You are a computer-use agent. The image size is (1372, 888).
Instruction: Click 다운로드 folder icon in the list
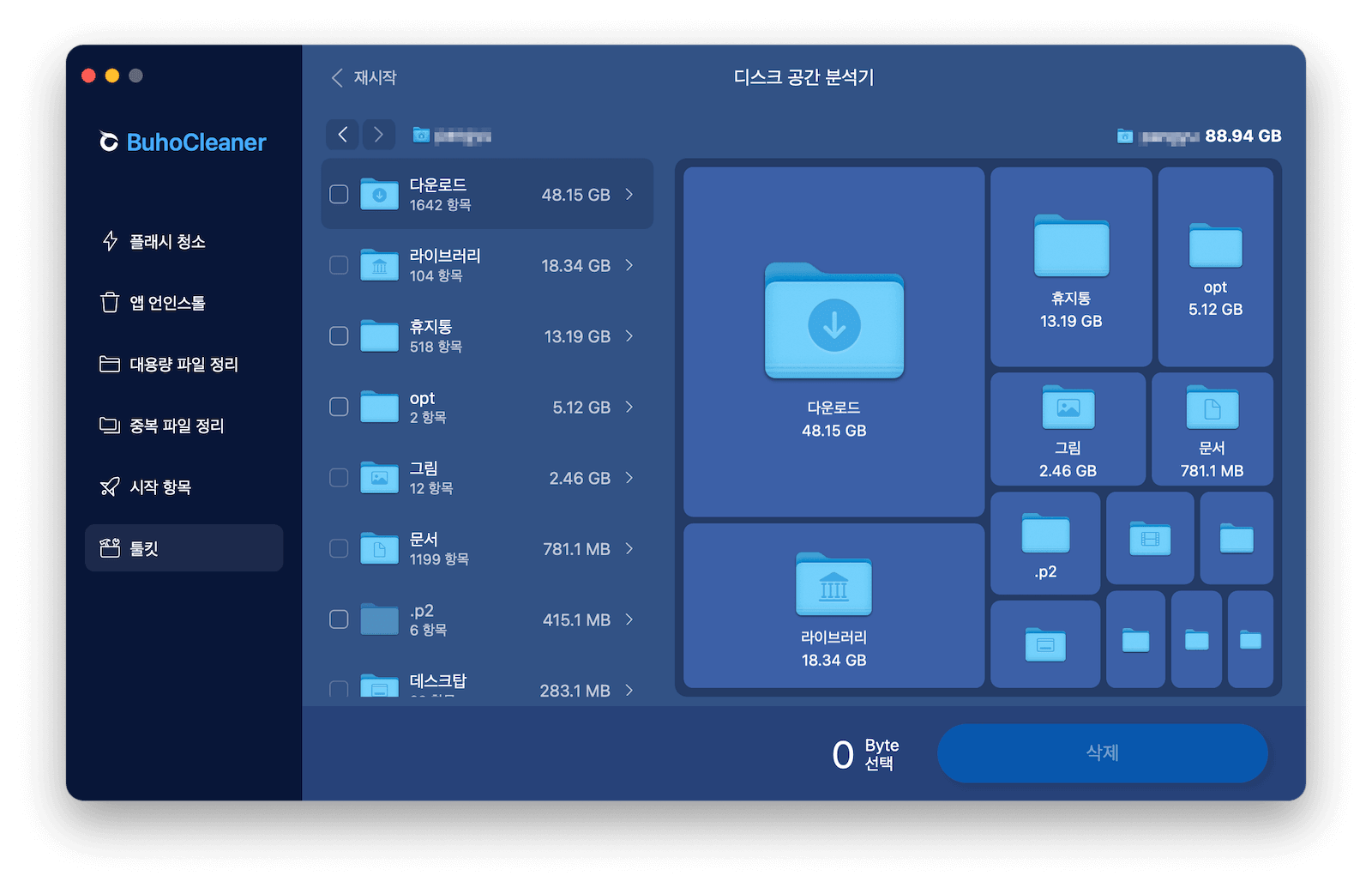[379, 194]
